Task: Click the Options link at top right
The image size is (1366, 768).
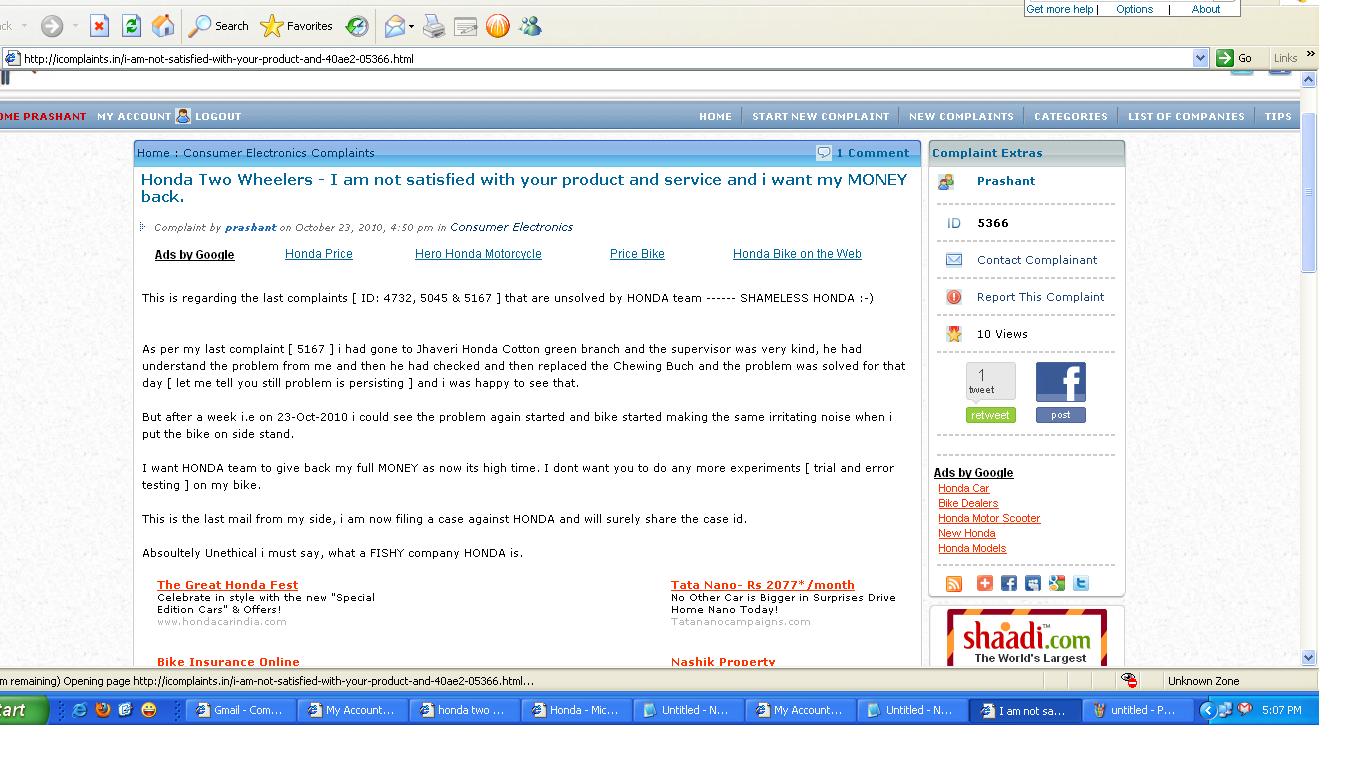Action: [x=1134, y=9]
